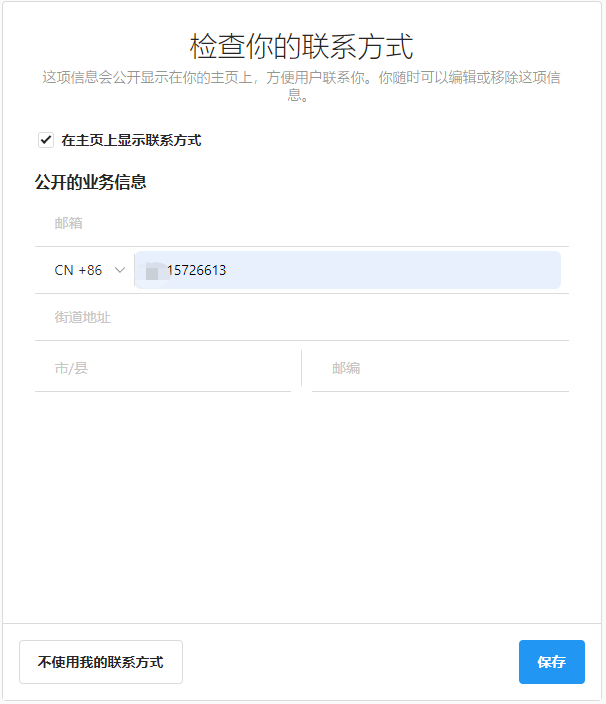Select the 邮编 postal code field

[x=440, y=368]
